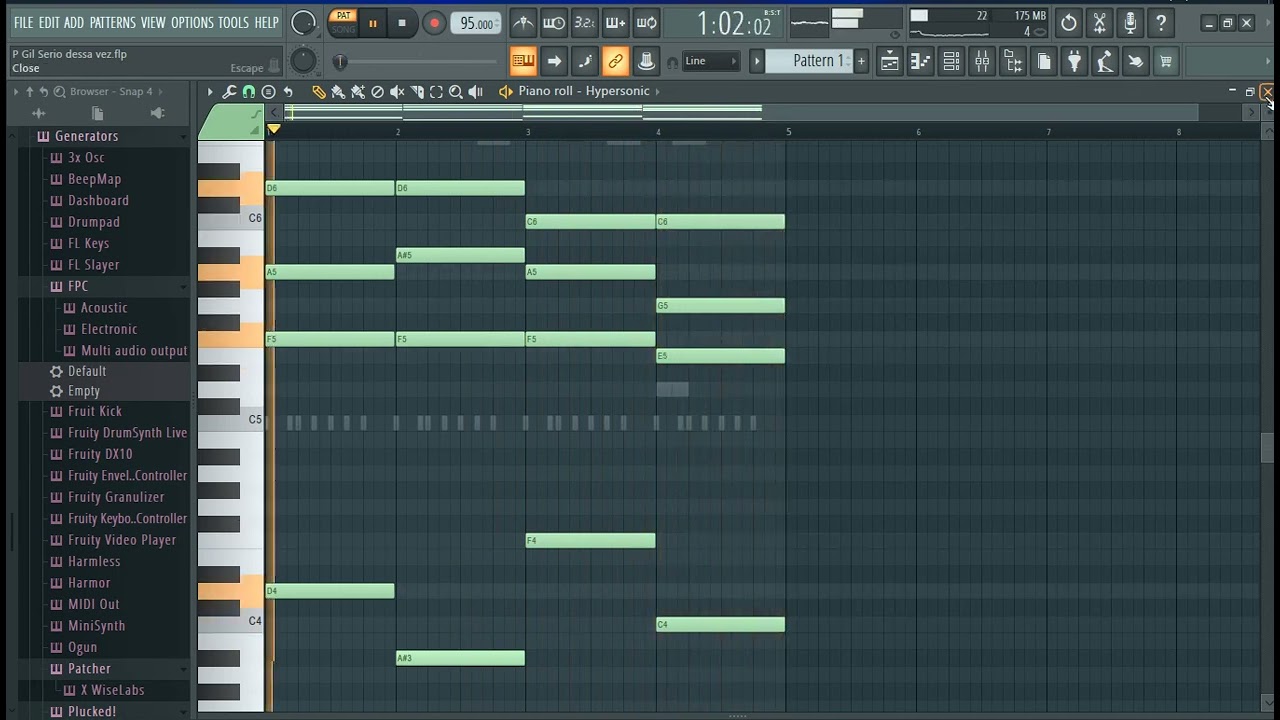The height and width of the screenshot is (720, 1280).
Task: Toggle PAT/SONG playback mode
Action: (x=343, y=22)
